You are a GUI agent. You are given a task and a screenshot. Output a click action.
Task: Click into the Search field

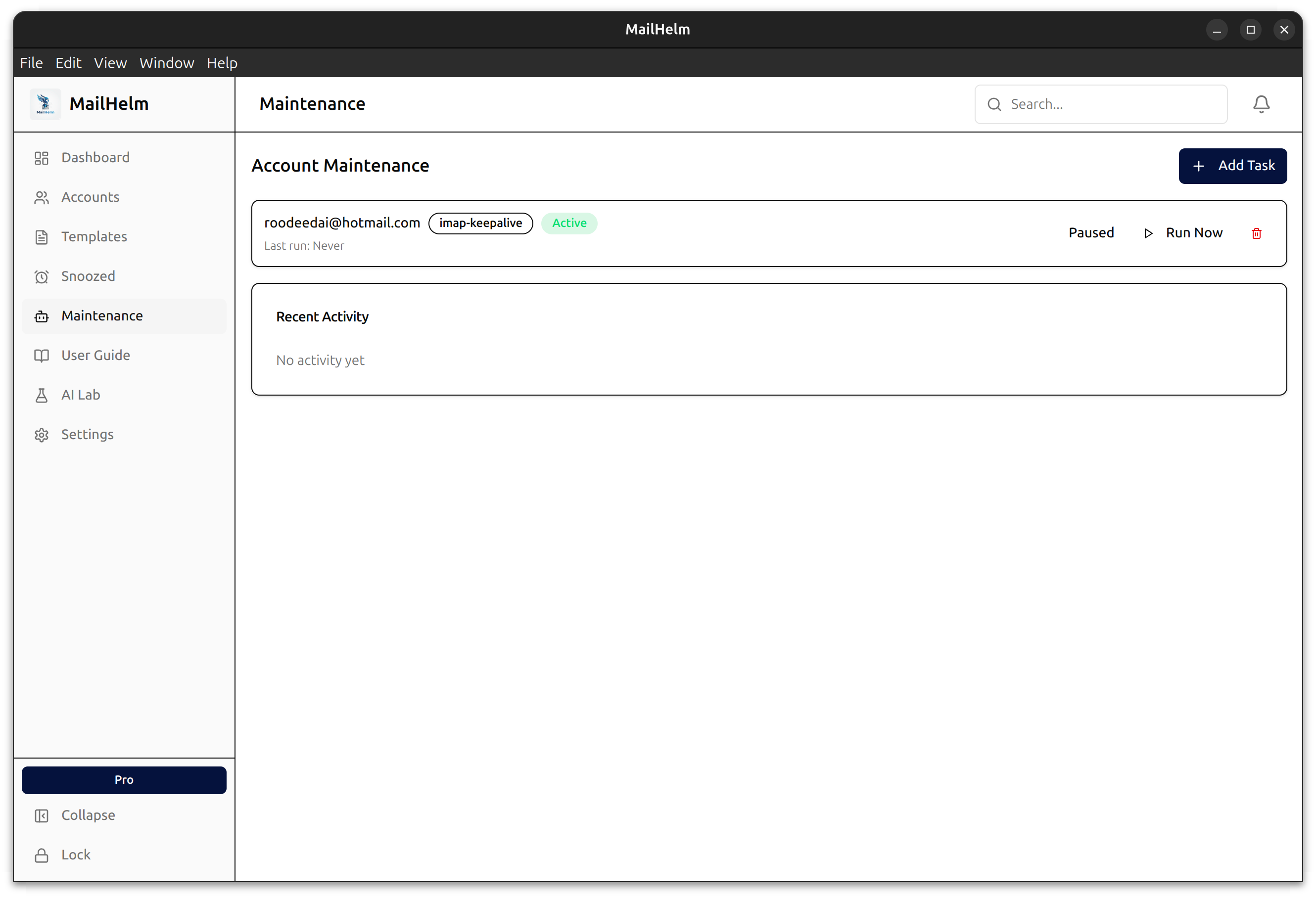point(1100,104)
